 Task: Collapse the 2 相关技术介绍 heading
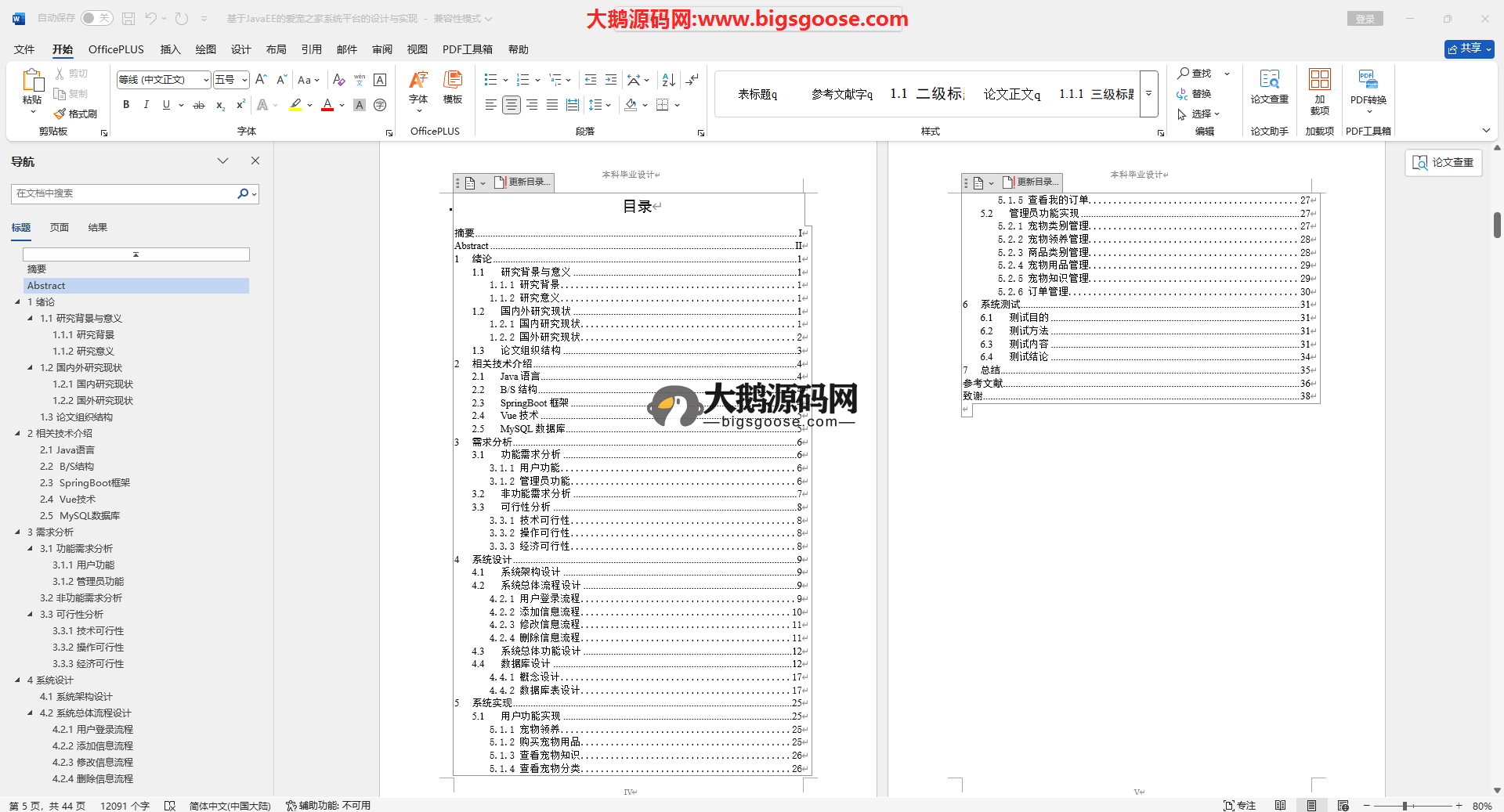click(x=18, y=433)
